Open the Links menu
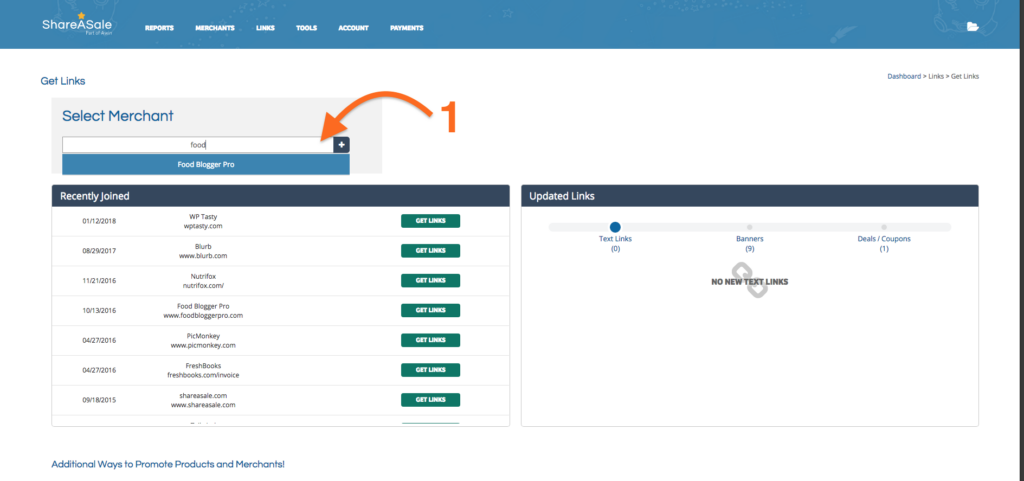The width and height of the screenshot is (1024, 481). (265, 28)
